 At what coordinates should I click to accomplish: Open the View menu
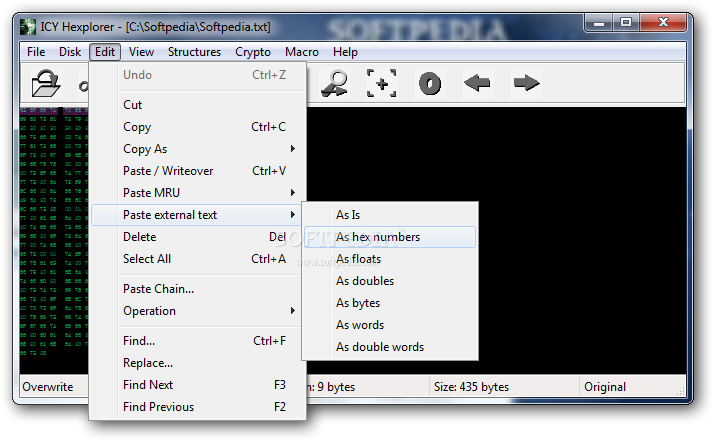(141, 52)
